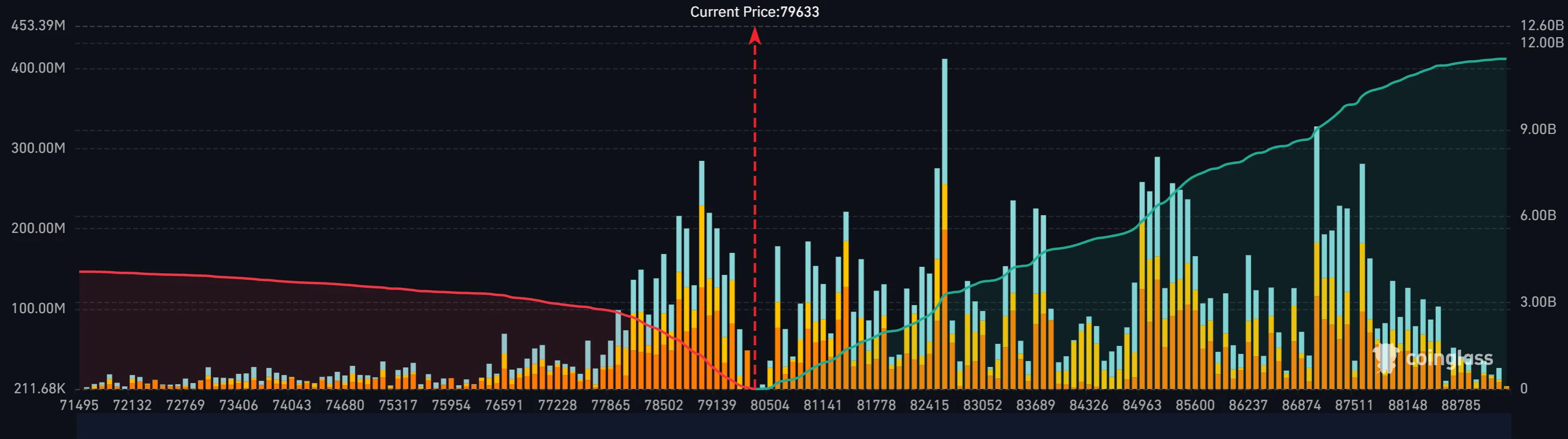
Task: Click the 81141 price tick label
Action: 823,406
